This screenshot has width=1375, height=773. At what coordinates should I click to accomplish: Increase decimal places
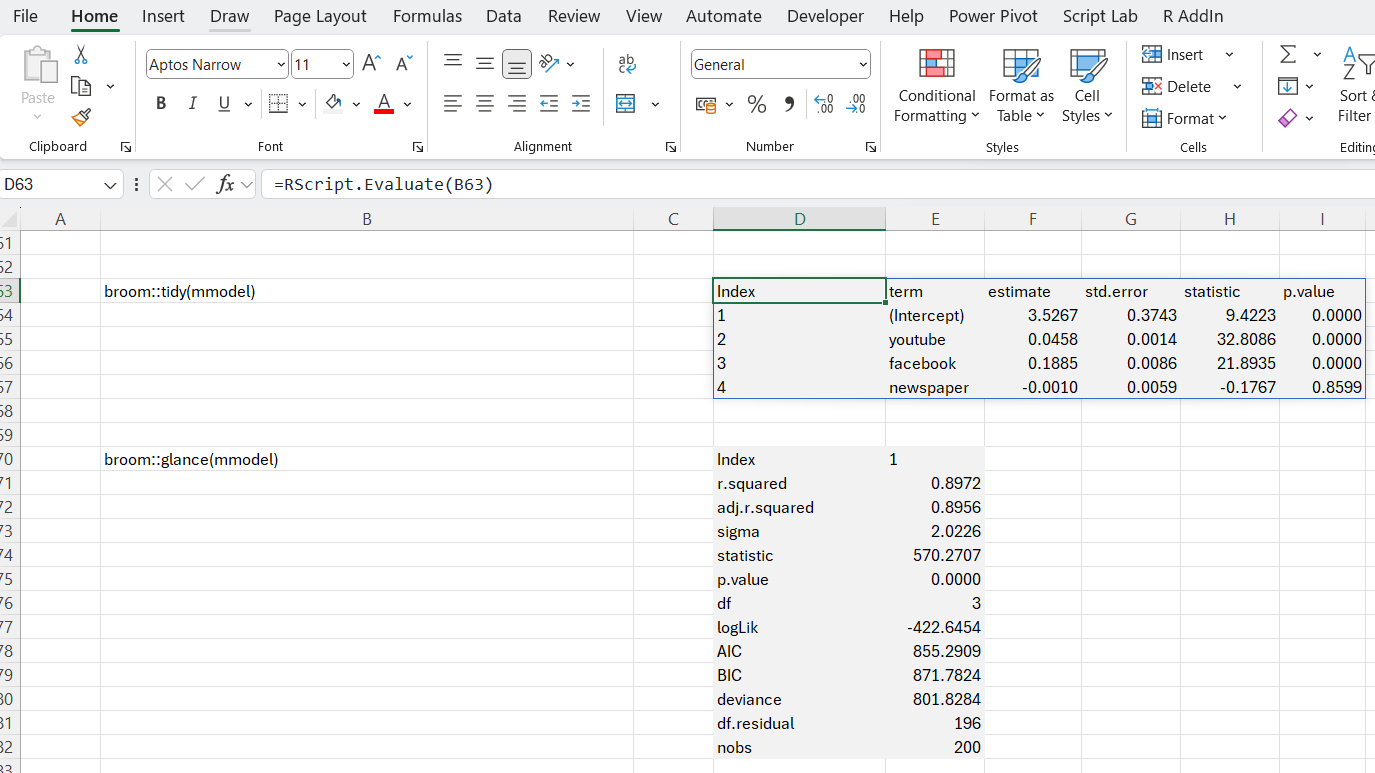(x=824, y=104)
